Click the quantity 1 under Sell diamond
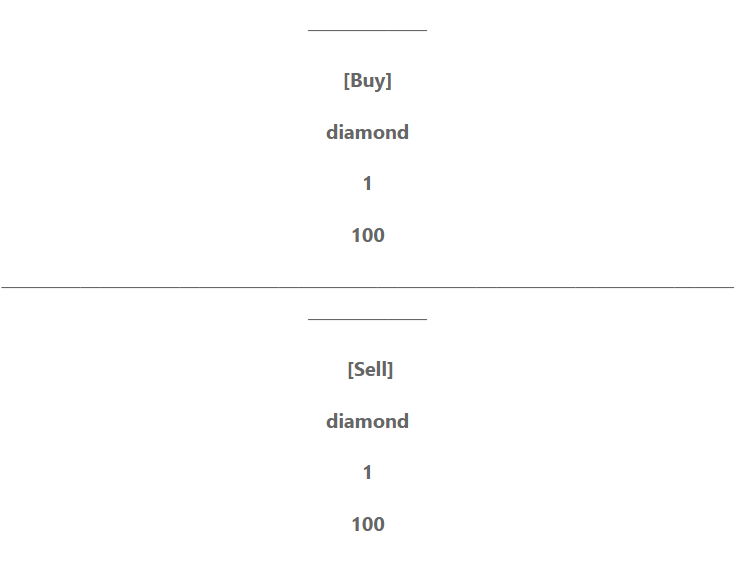The image size is (735, 576). pos(368,472)
